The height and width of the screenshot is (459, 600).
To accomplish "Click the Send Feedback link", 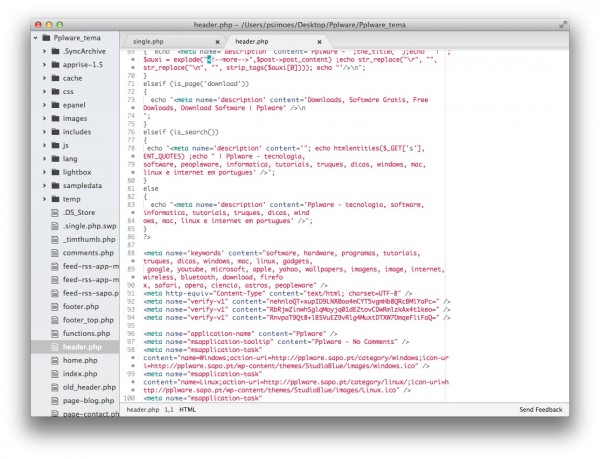I will coord(541,410).
